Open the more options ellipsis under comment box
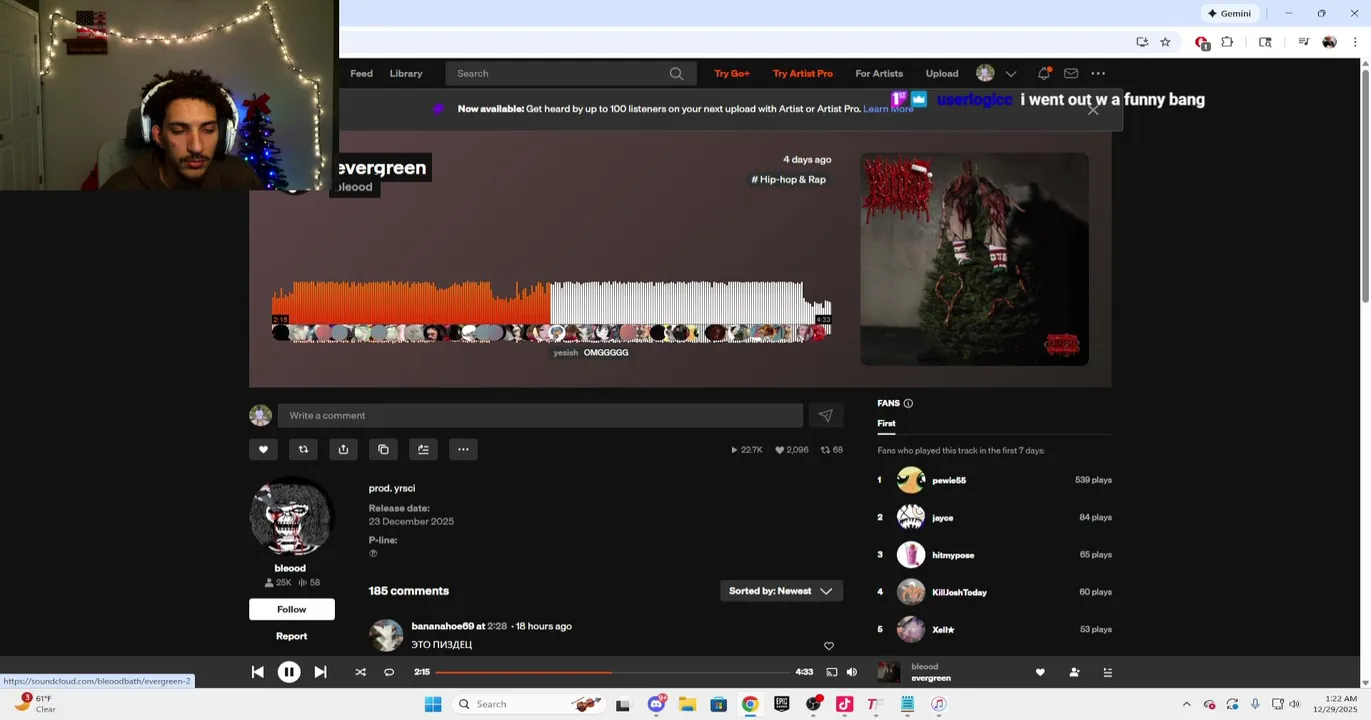The height and width of the screenshot is (720, 1371). [x=463, y=449]
